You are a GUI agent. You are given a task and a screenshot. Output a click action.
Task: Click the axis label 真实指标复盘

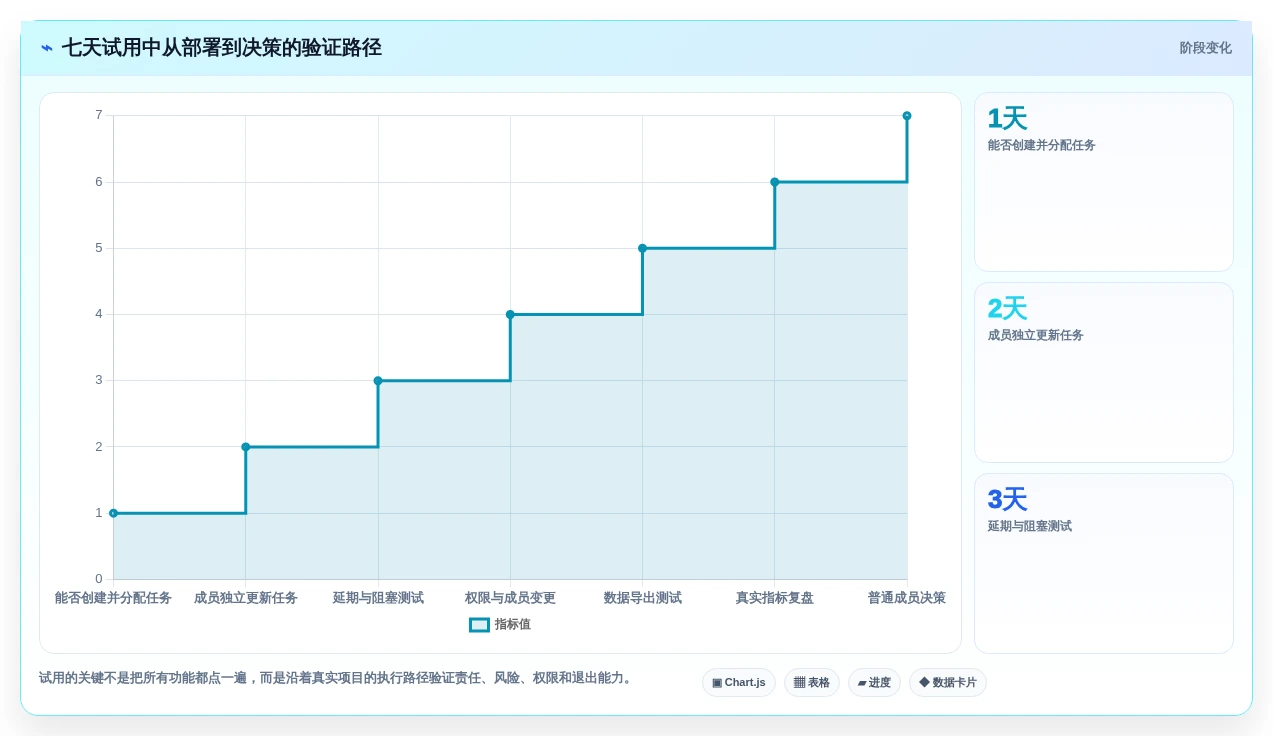point(775,598)
